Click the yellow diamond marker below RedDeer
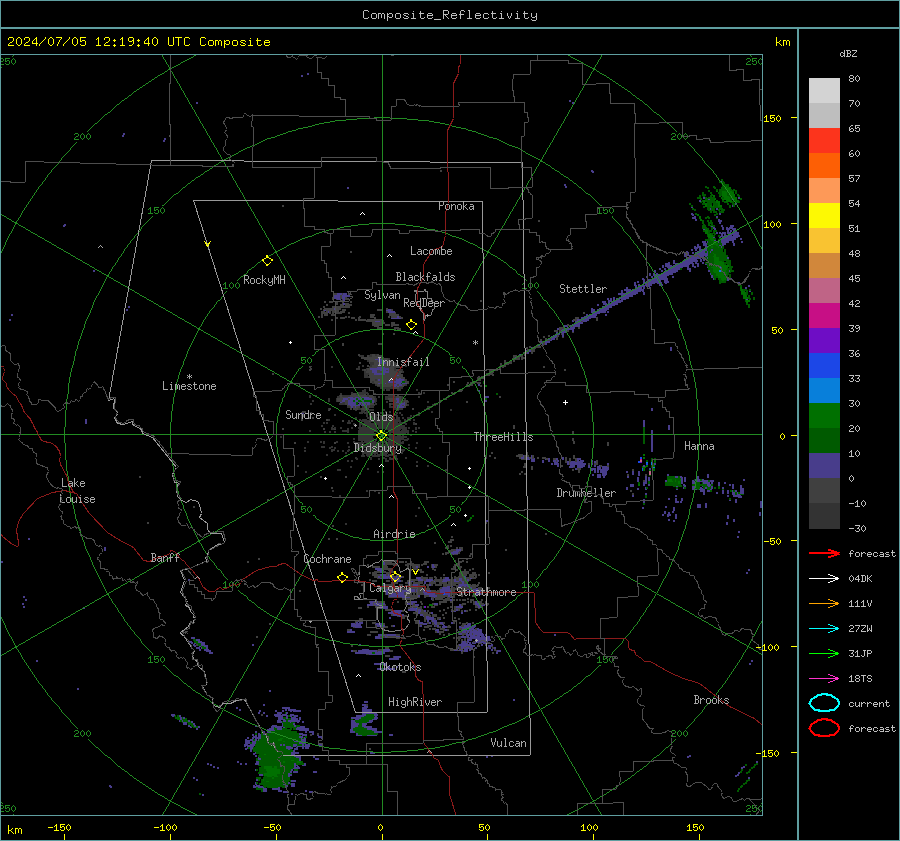 tap(411, 325)
